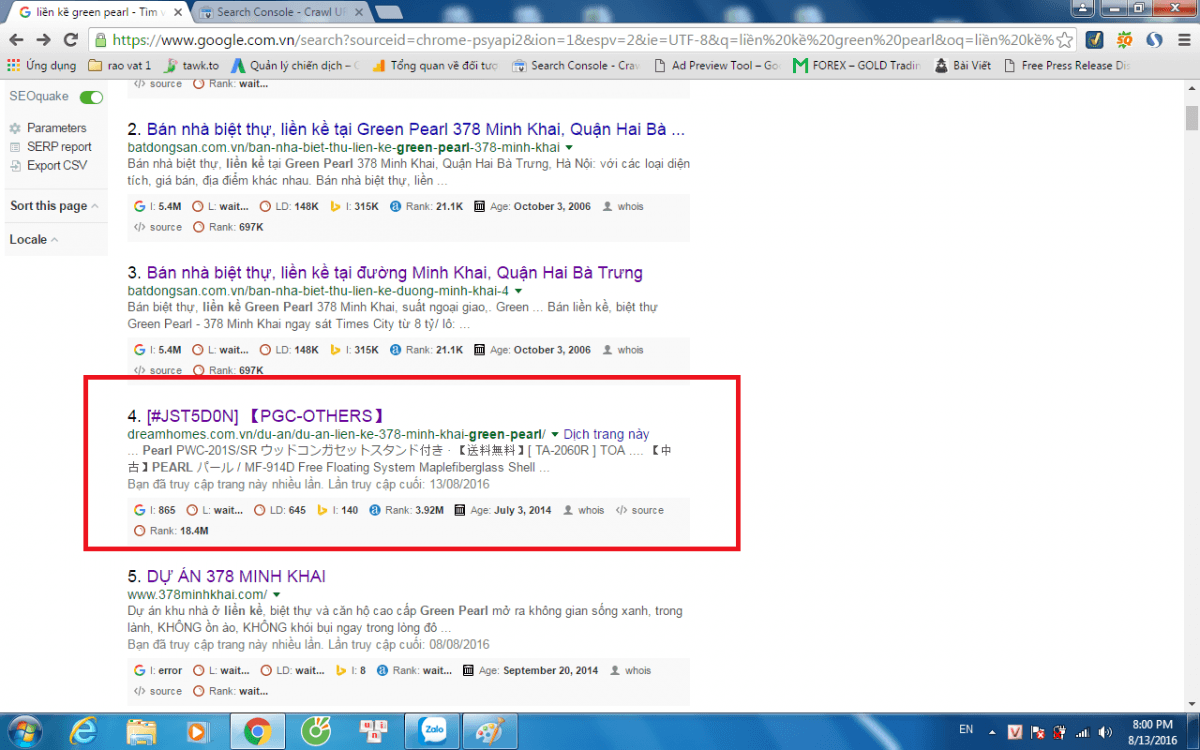
Task: Click 'Dịch trang này' translate link
Action: tap(606, 434)
